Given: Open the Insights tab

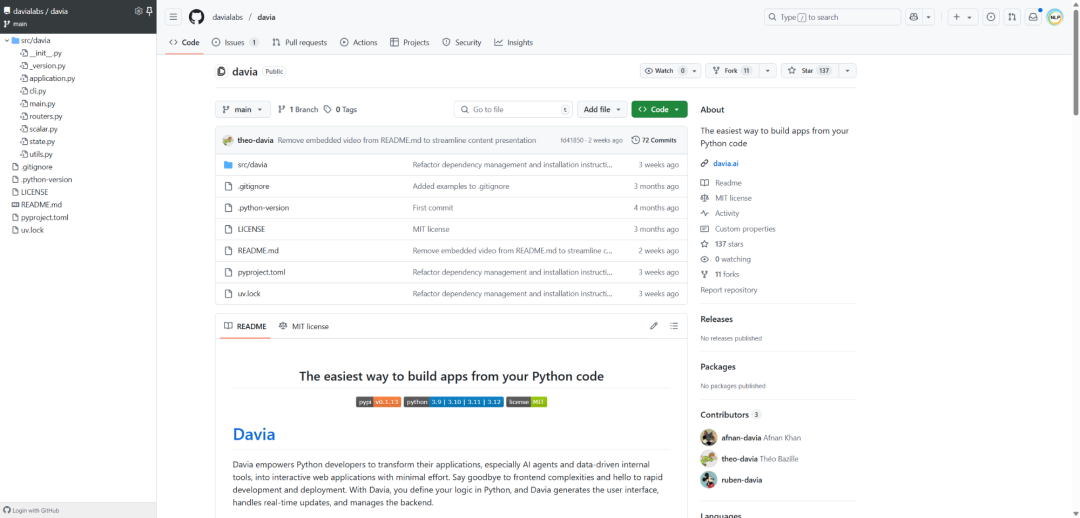Looking at the screenshot, I should click(513, 43).
